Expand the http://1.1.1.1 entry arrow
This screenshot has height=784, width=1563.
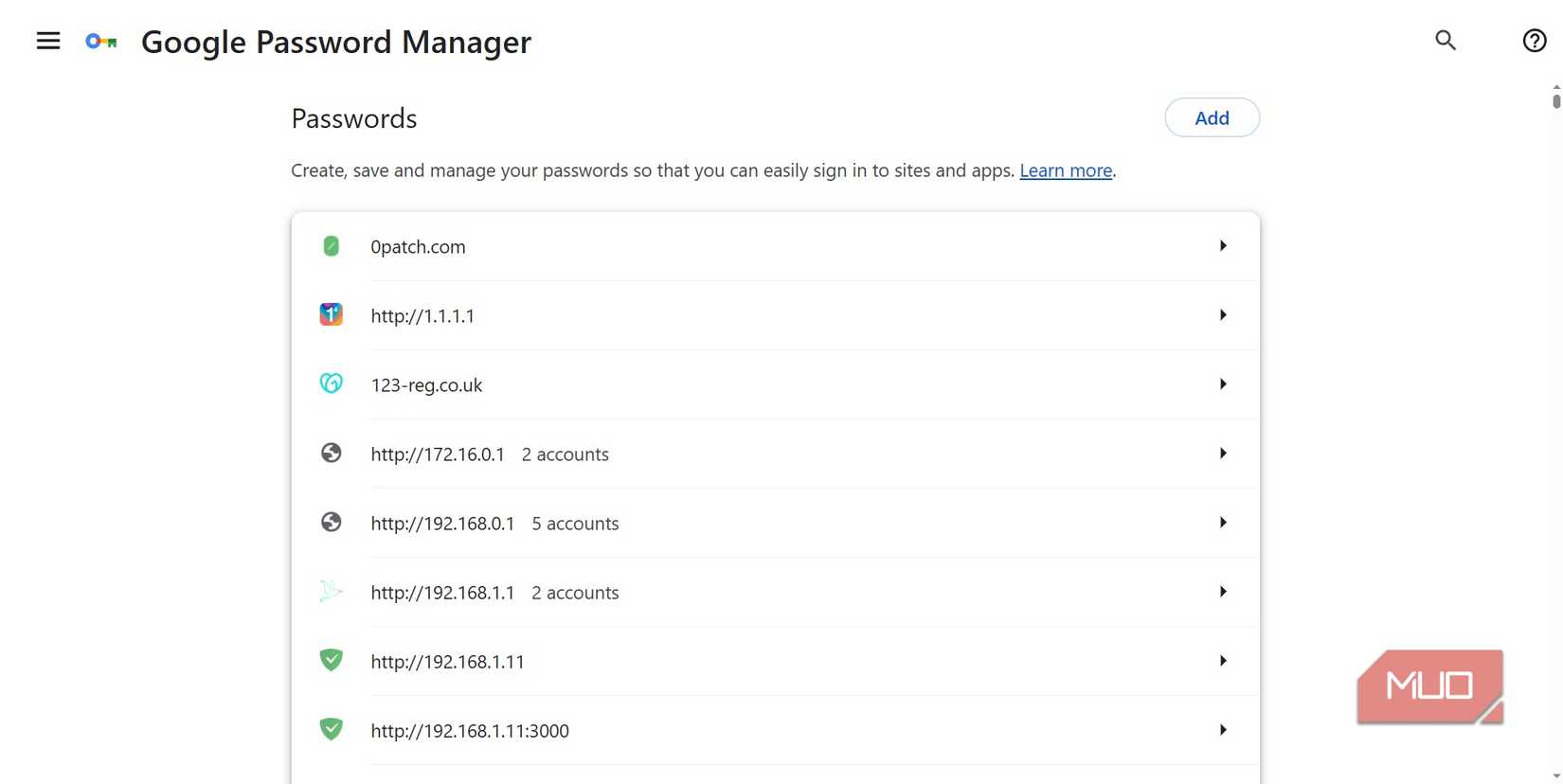coord(1223,315)
